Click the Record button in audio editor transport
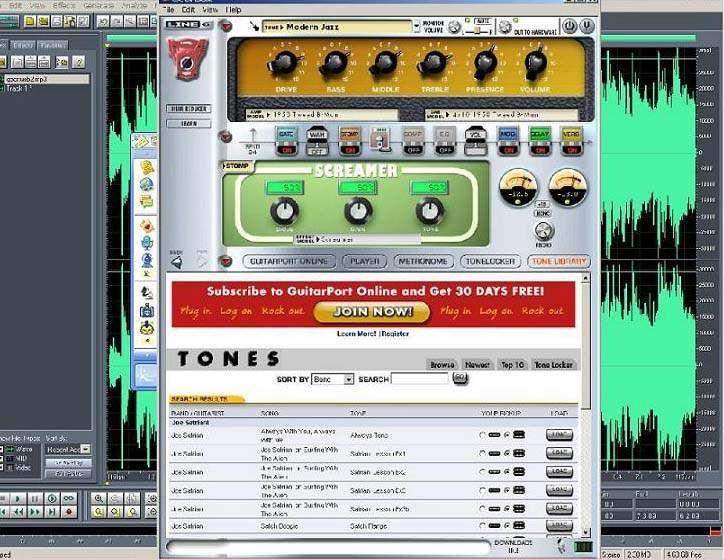 pyautogui.click(x=69, y=511)
